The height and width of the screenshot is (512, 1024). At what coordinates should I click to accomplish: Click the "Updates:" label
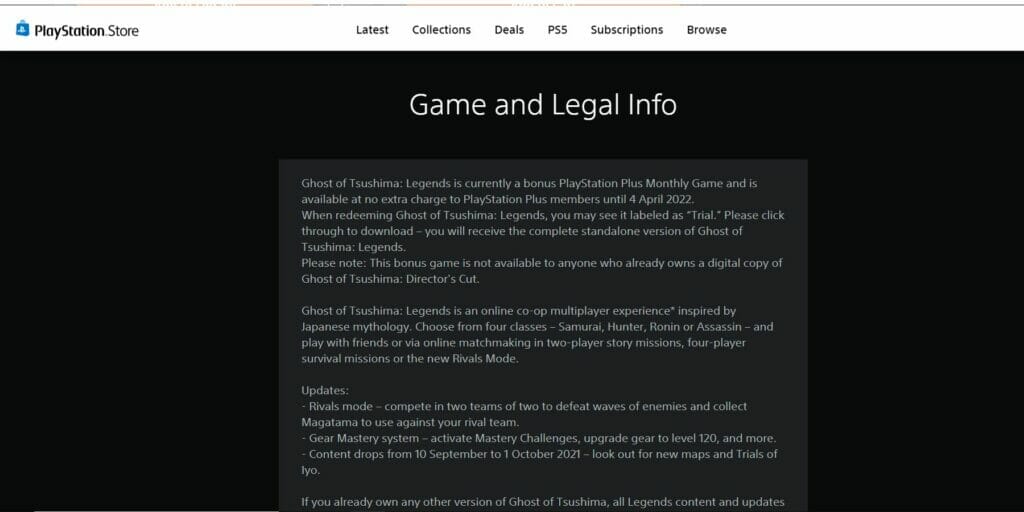(325, 390)
